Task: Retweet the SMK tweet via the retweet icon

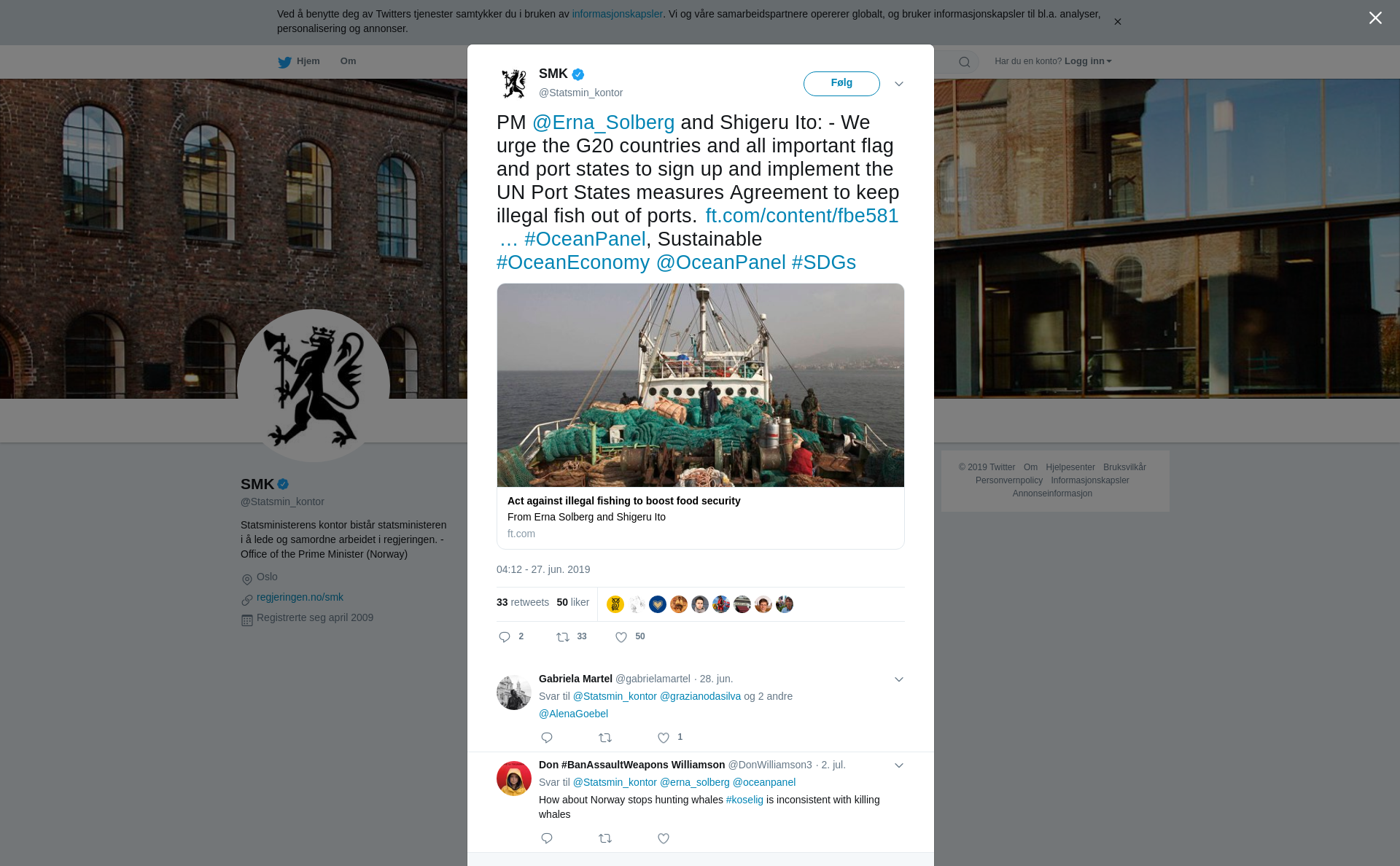Action: tap(563, 637)
